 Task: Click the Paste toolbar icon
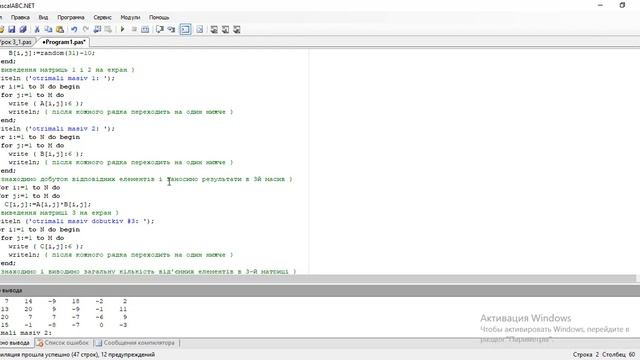click(x=60, y=29)
